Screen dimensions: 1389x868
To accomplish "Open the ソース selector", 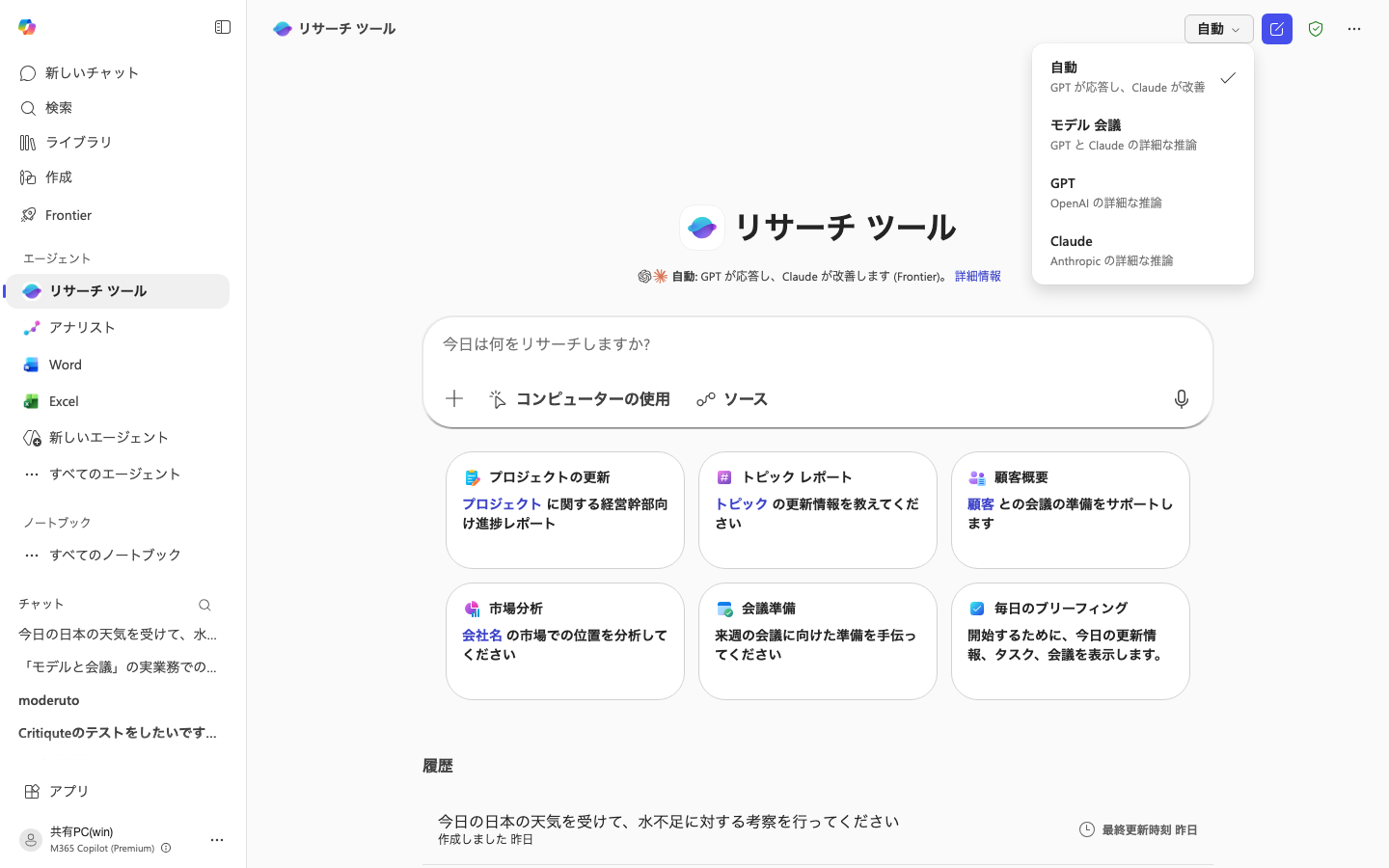I will pos(732,398).
